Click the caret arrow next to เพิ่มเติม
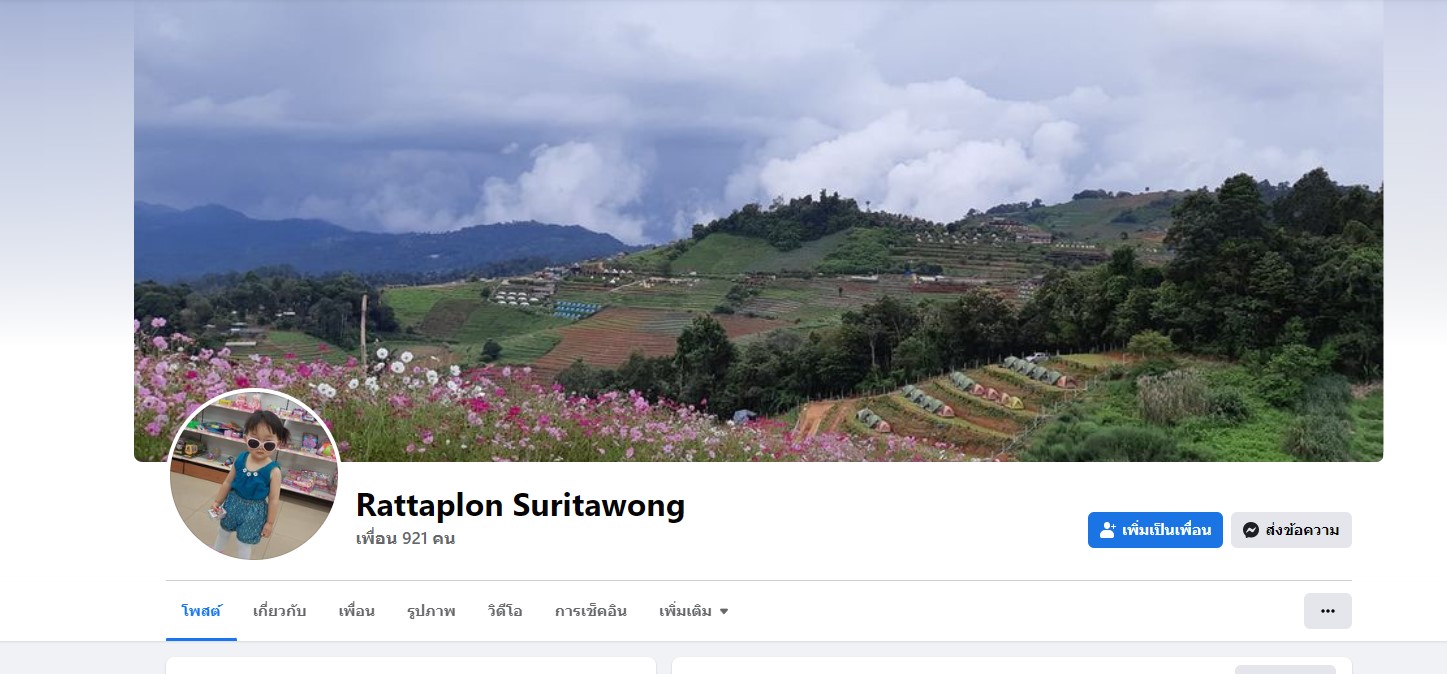Screen dimensions: 1447x674 click(x=724, y=611)
